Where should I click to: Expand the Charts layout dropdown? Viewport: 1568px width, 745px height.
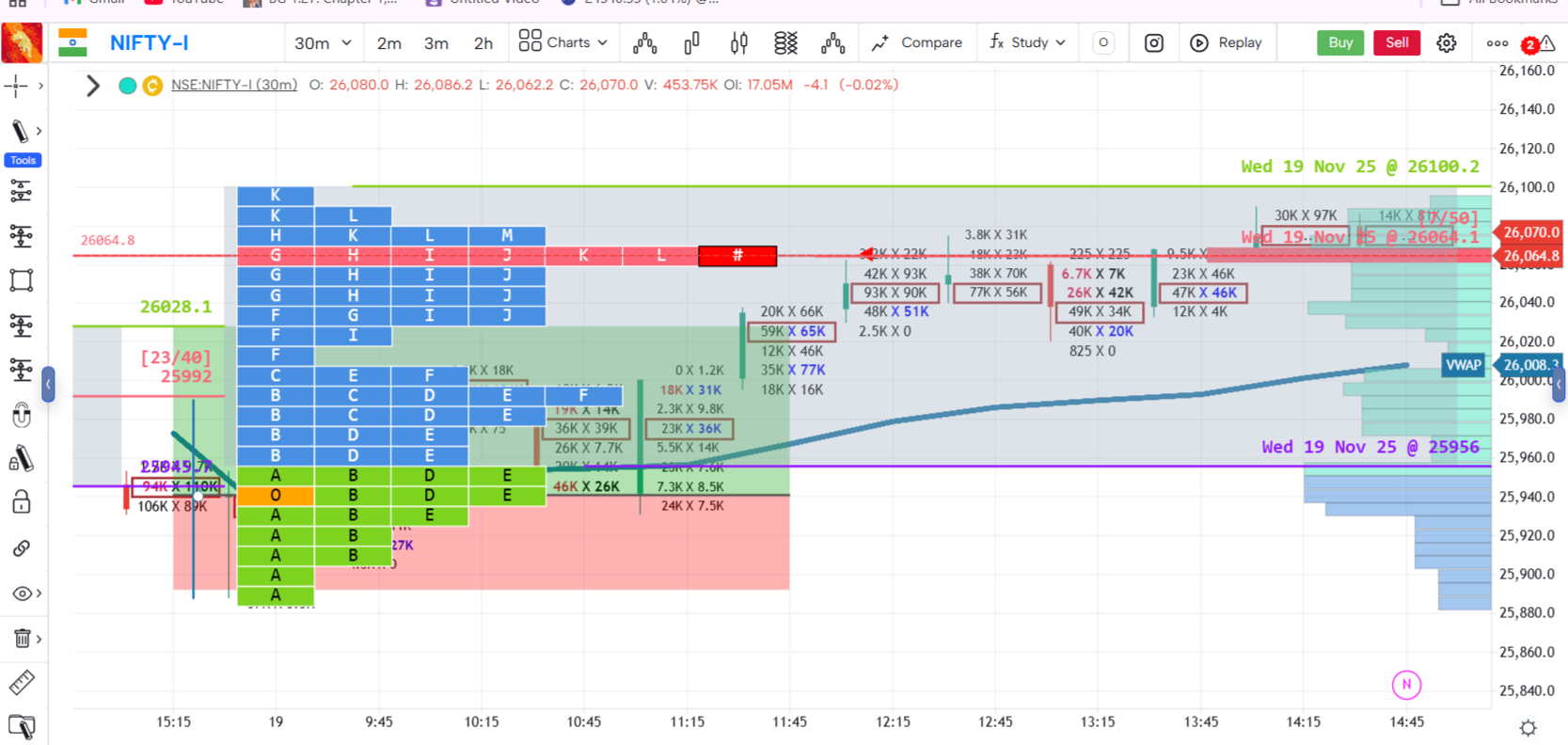click(562, 43)
